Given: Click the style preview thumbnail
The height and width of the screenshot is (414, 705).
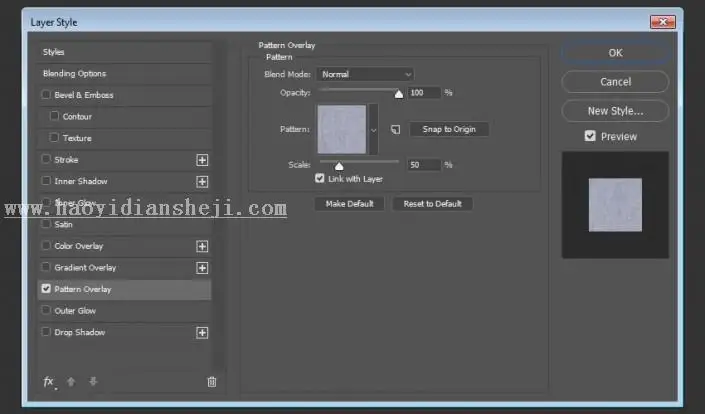Looking at the screenshot, I should click(615, 205).
